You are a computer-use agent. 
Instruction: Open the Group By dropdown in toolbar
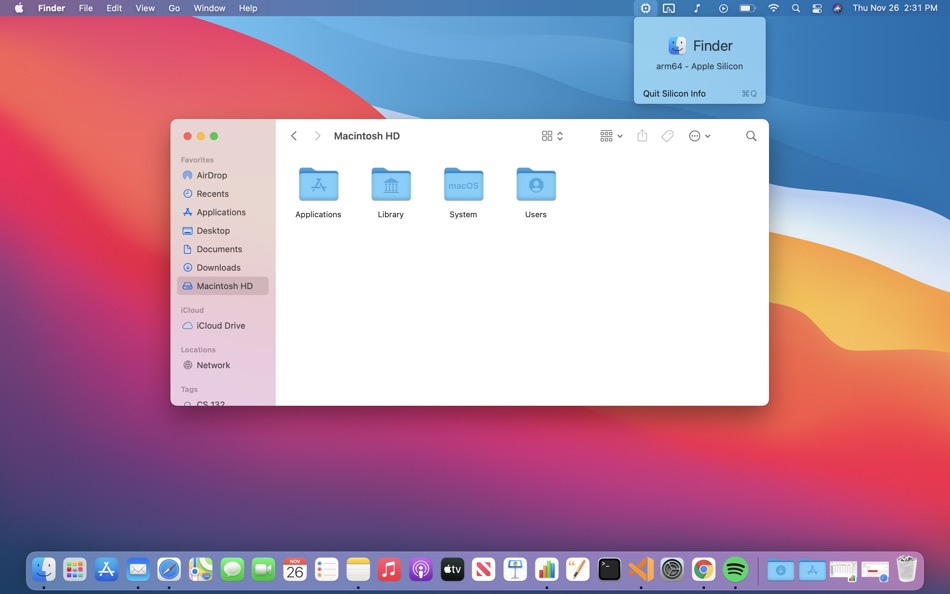coord(611,136)
